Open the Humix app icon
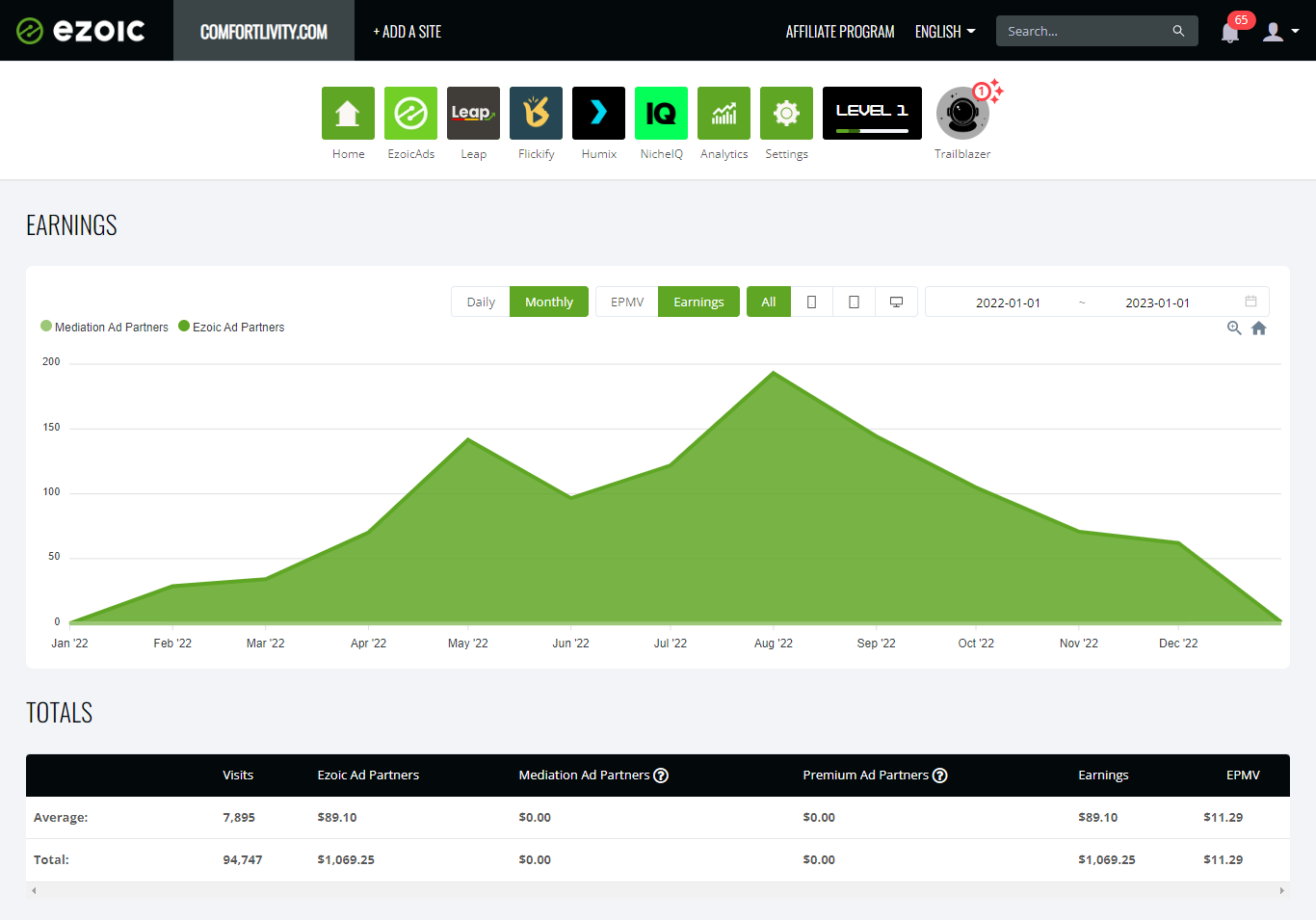 598,113
